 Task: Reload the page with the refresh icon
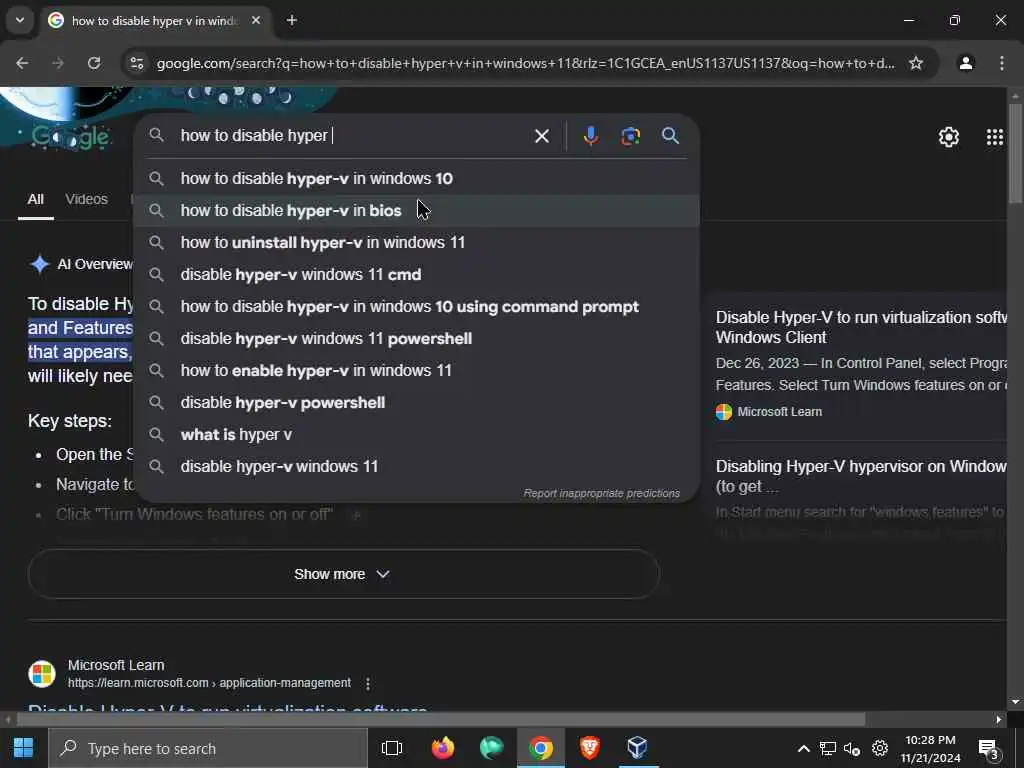pyautogui.click(x=94, y=63)
